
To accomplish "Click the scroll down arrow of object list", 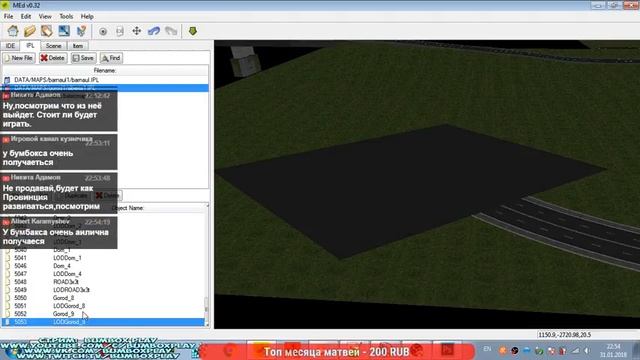I will pos(207,324).
